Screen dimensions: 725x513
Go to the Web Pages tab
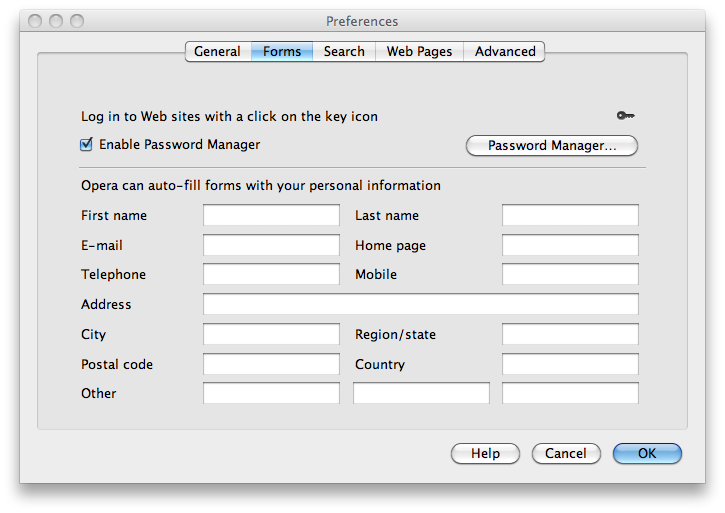click(419, 52)
